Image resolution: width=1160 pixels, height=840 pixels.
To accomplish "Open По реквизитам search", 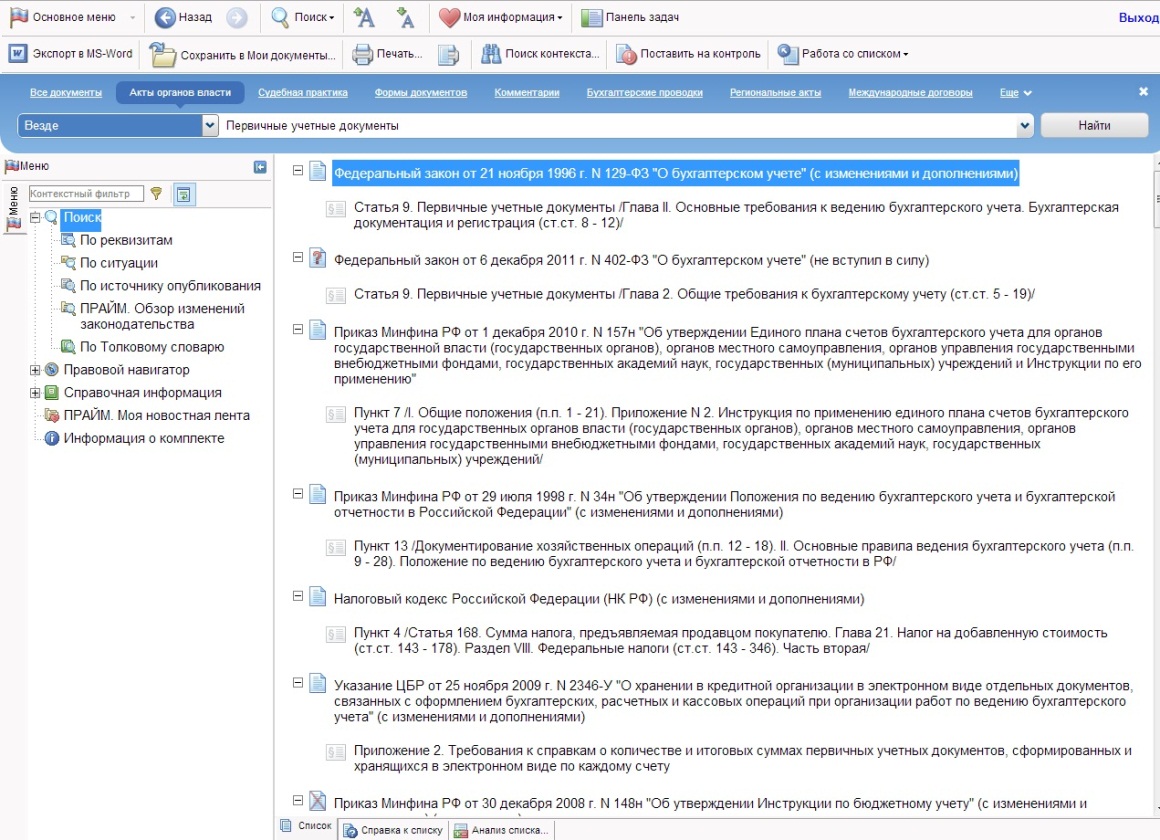I will point(126,240).
